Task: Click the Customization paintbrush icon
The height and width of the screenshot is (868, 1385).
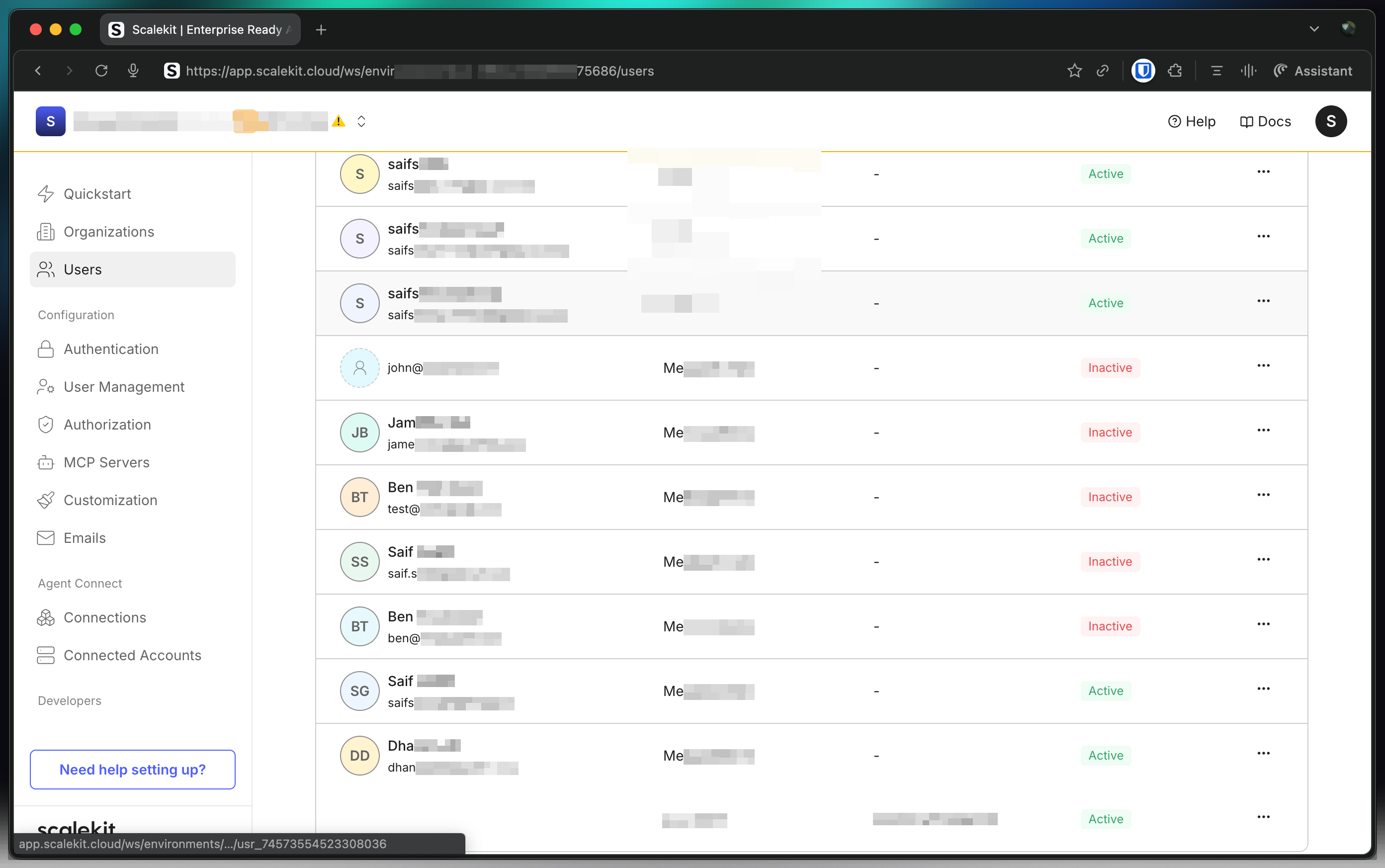Action: pos(45,500)
